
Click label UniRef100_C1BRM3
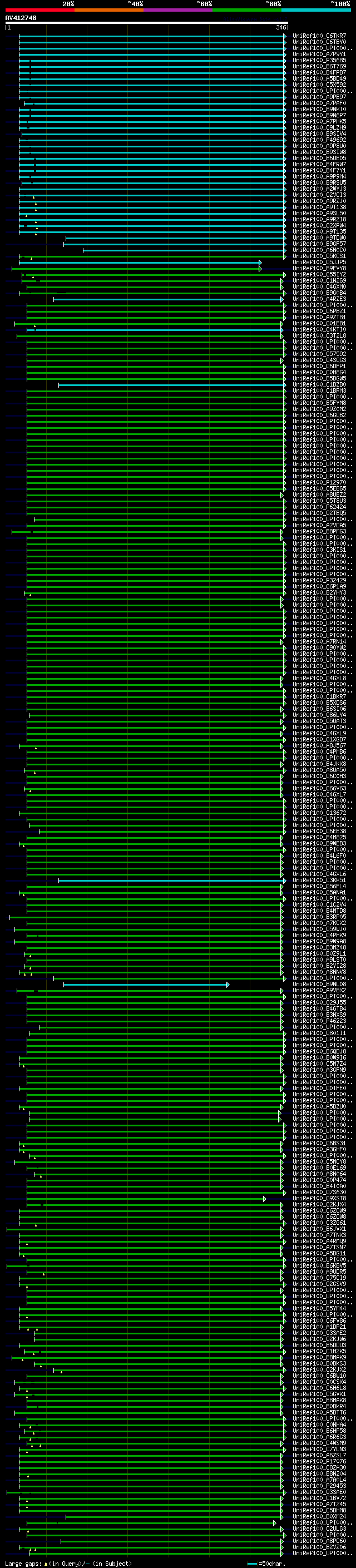point(319,391)
